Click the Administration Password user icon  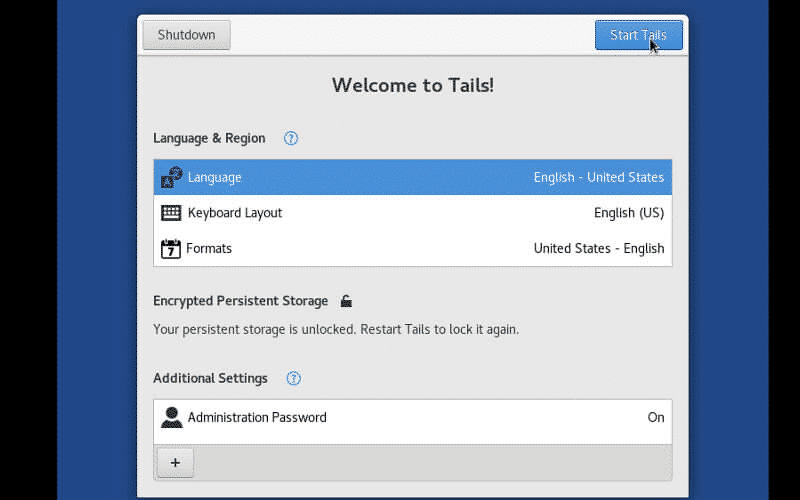pos(171,417)
